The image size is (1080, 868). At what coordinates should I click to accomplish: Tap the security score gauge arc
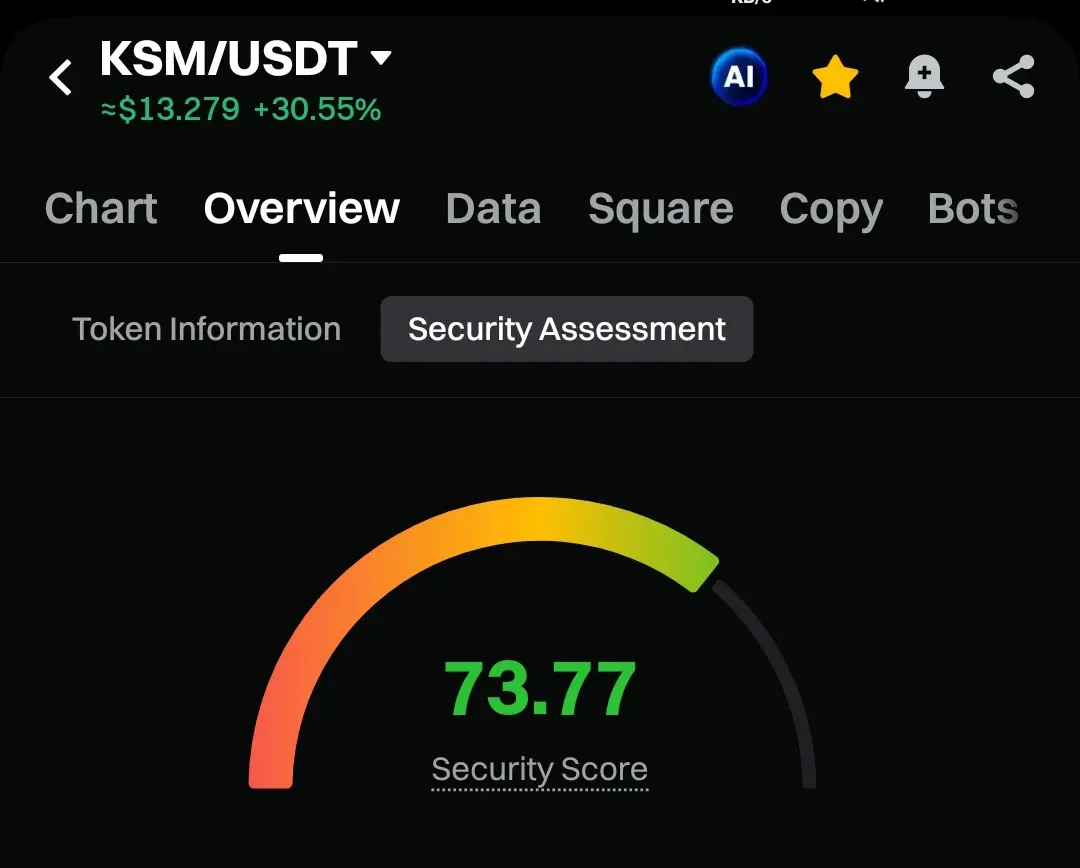coord(532,641)
